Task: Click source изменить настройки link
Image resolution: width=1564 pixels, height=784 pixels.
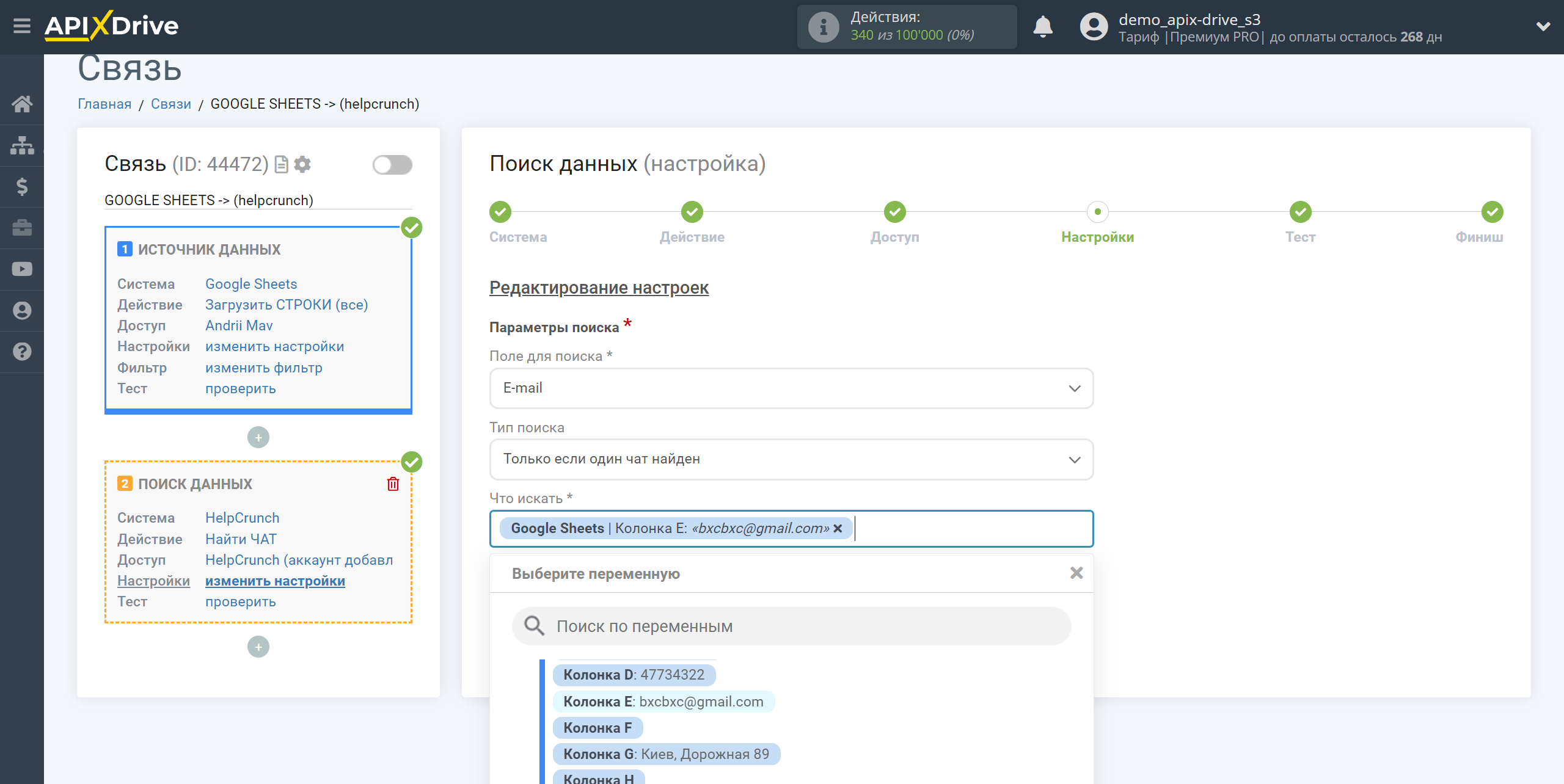Action: [x=275, y=346]
